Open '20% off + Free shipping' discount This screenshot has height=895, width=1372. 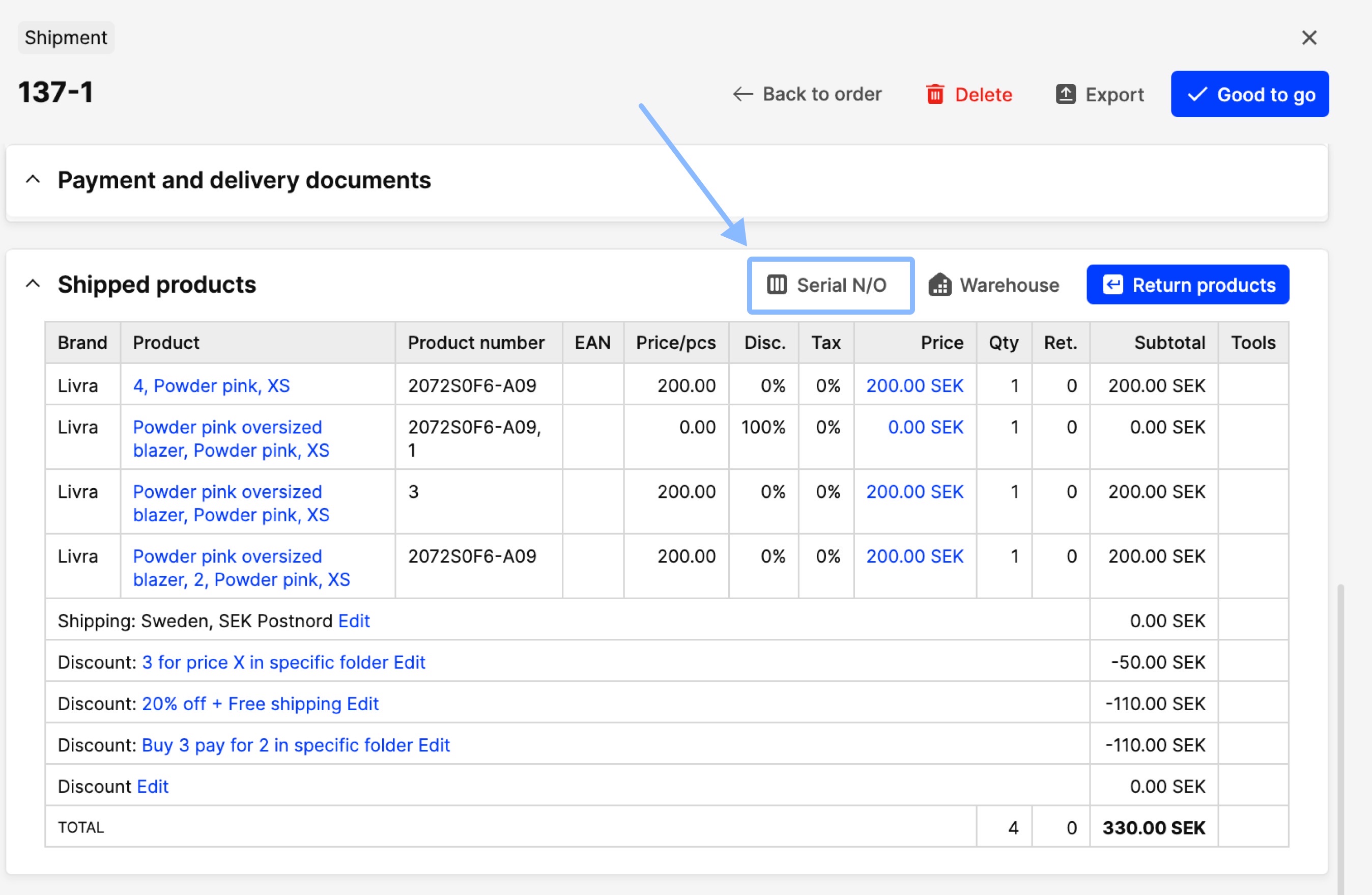click(242, 704)
